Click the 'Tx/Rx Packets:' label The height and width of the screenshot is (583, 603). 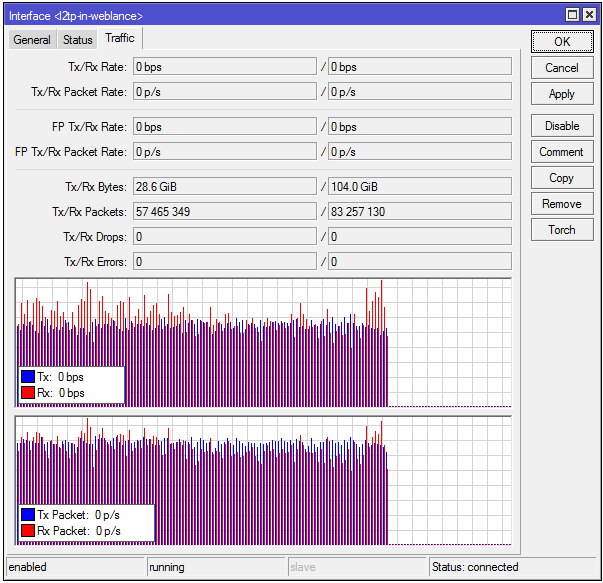point(90,212)
